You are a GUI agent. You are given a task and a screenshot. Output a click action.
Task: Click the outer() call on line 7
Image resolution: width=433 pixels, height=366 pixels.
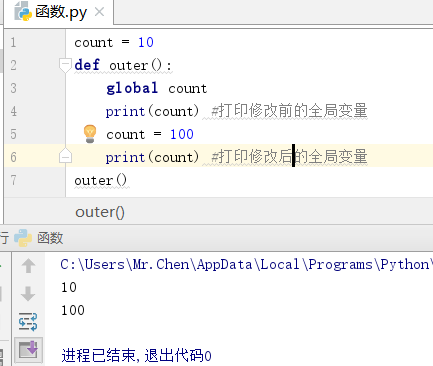(100, 181)
